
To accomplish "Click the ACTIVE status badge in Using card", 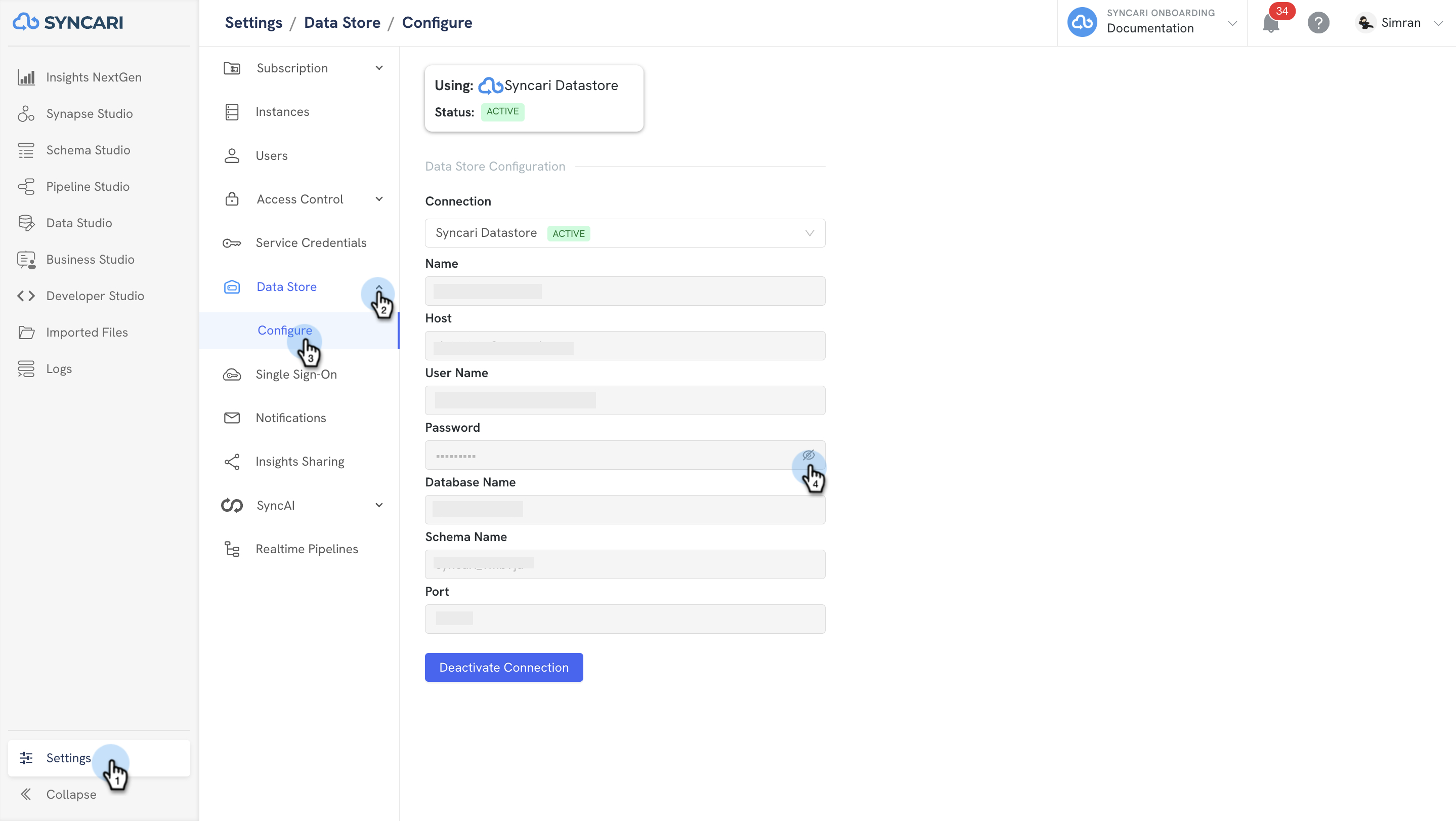I will (x=502, y=112).
